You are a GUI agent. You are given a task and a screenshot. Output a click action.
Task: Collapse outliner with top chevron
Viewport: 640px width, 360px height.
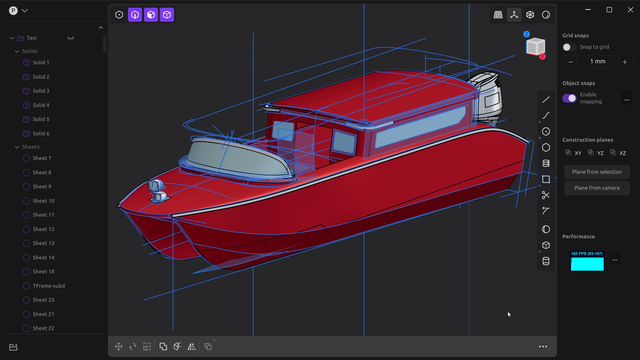(101, 28)
